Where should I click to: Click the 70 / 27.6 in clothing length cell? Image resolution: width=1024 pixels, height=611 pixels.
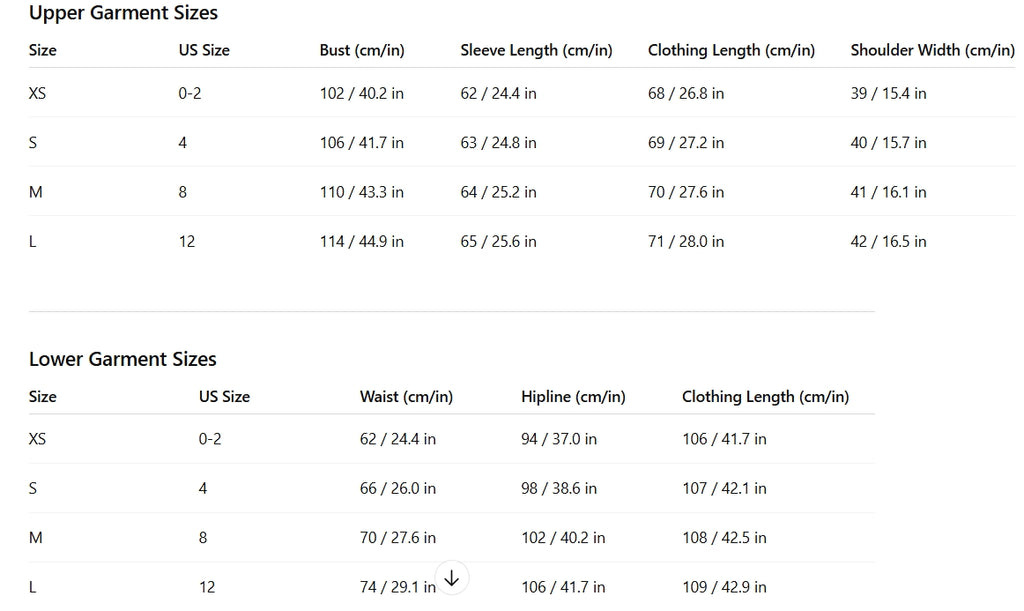686,191
